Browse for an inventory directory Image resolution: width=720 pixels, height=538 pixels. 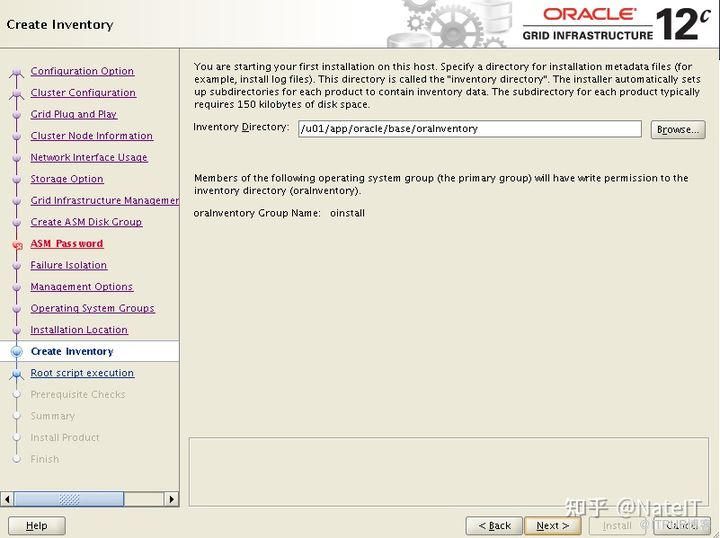pos(678,129)
